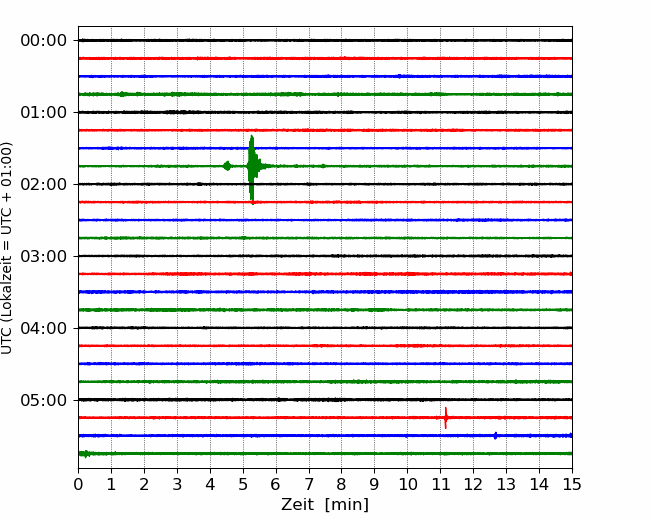Click the 01:00 time label
Screen dimensions: 650x520
44,112
